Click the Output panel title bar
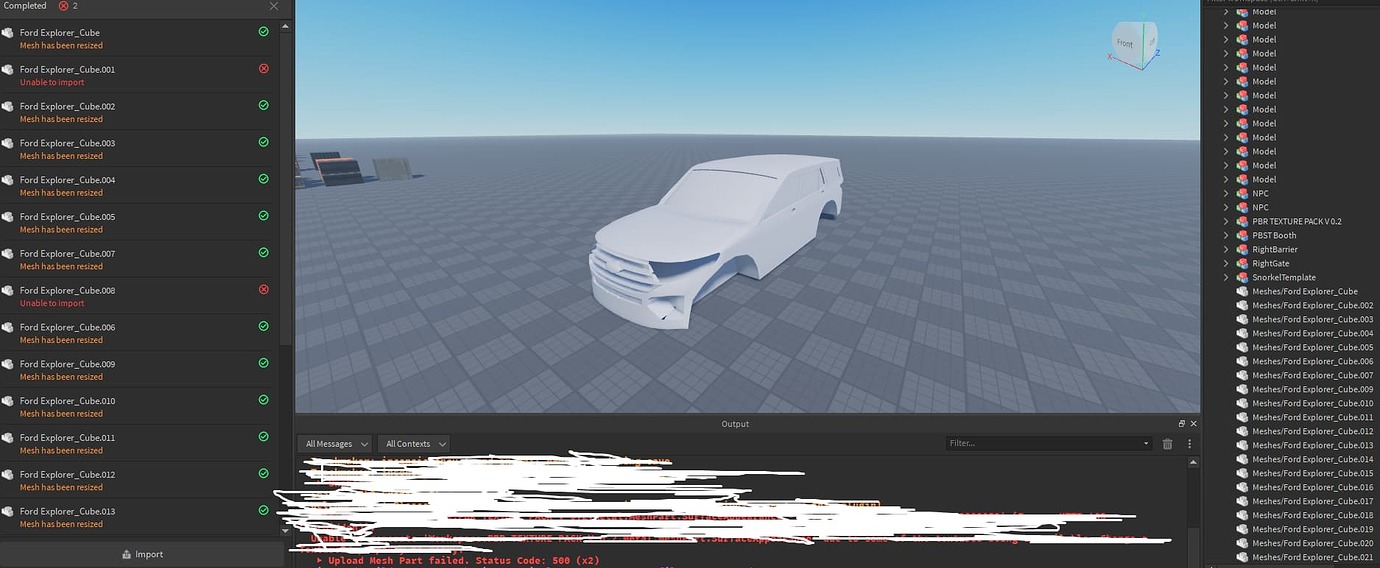Screen dimensions: 1380x568 (735, 424)
